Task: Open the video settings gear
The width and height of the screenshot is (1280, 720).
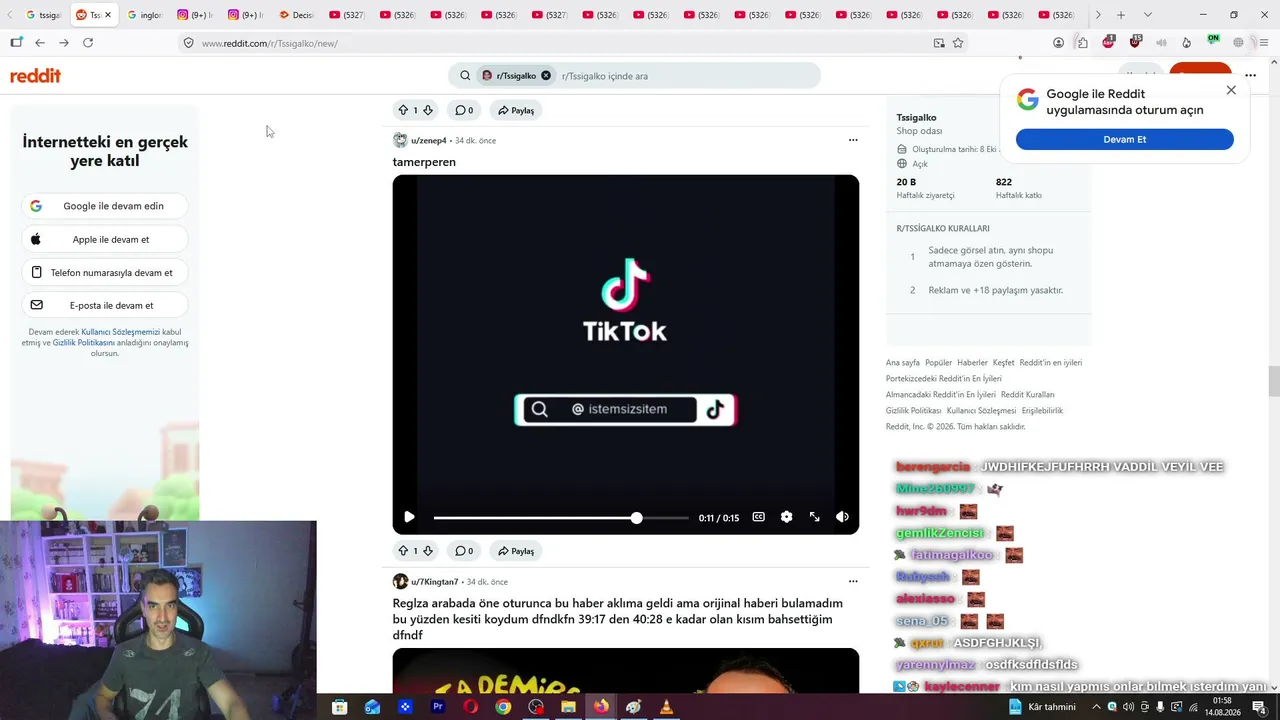Action: [x=786, y=517]
